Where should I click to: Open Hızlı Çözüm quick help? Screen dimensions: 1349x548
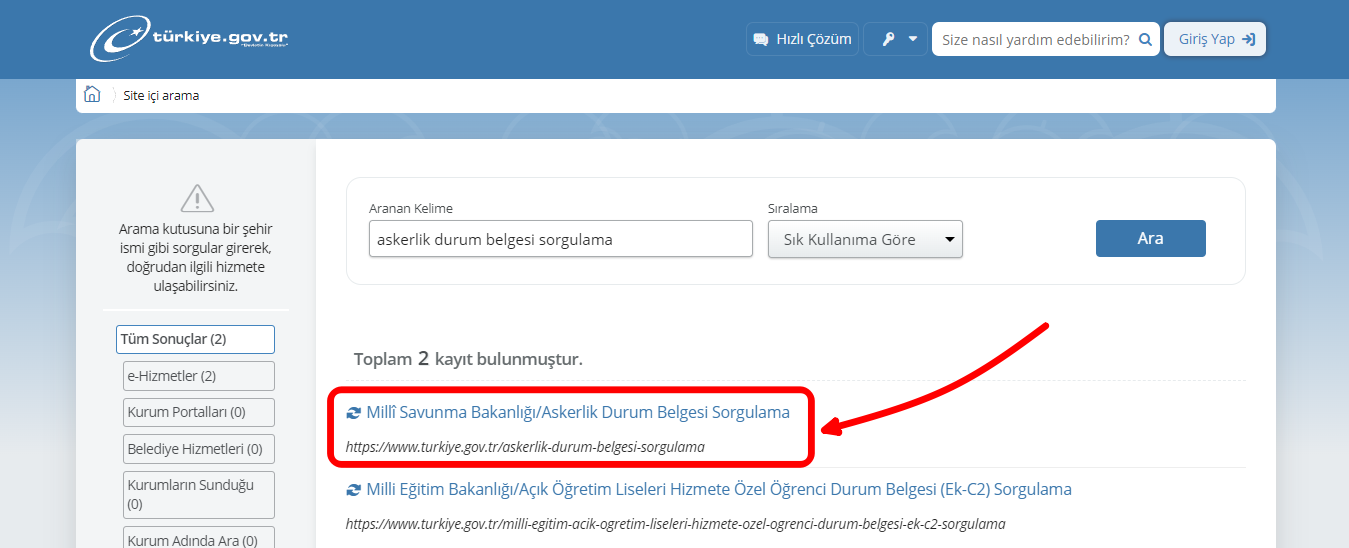click(802, 39)
